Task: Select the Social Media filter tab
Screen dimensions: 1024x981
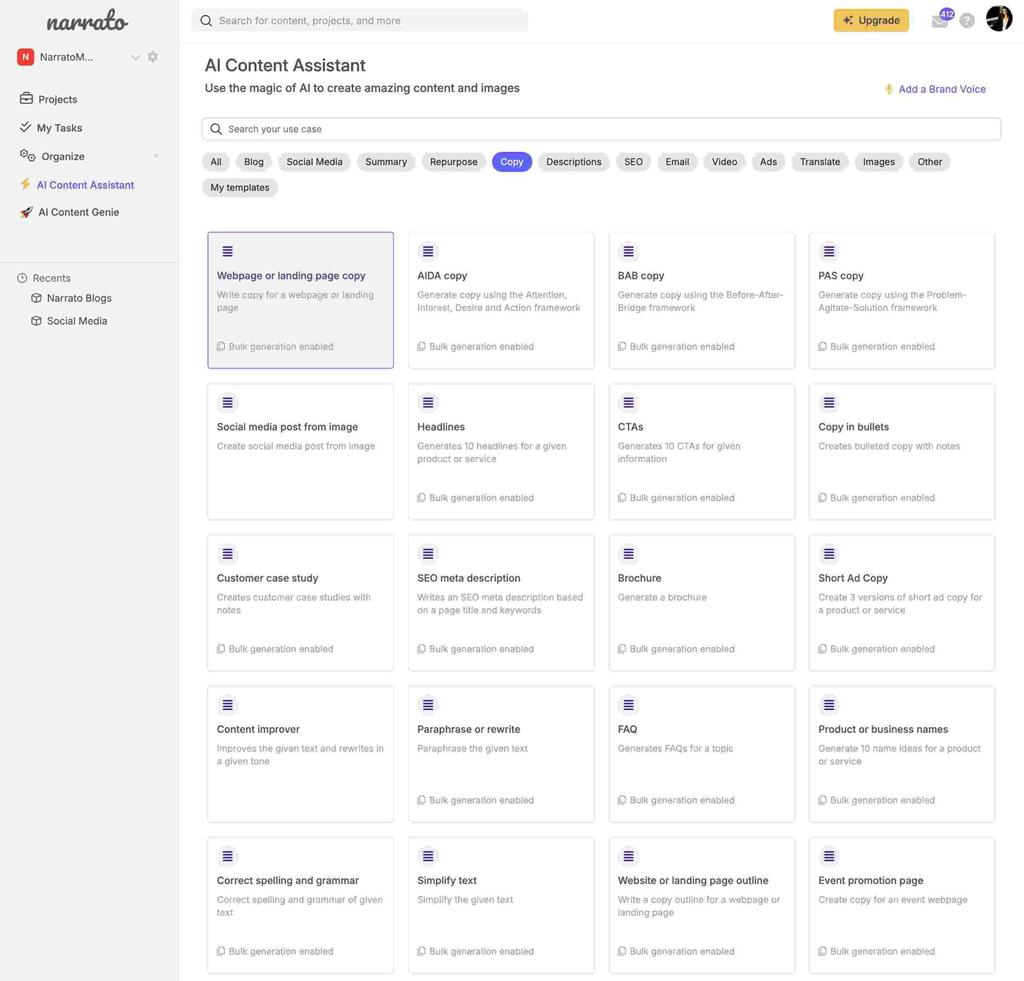Action: [x=314, y=161]
